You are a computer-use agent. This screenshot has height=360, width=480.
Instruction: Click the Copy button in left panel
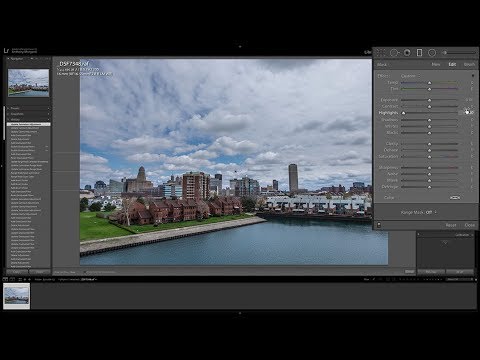pos(17,272)
